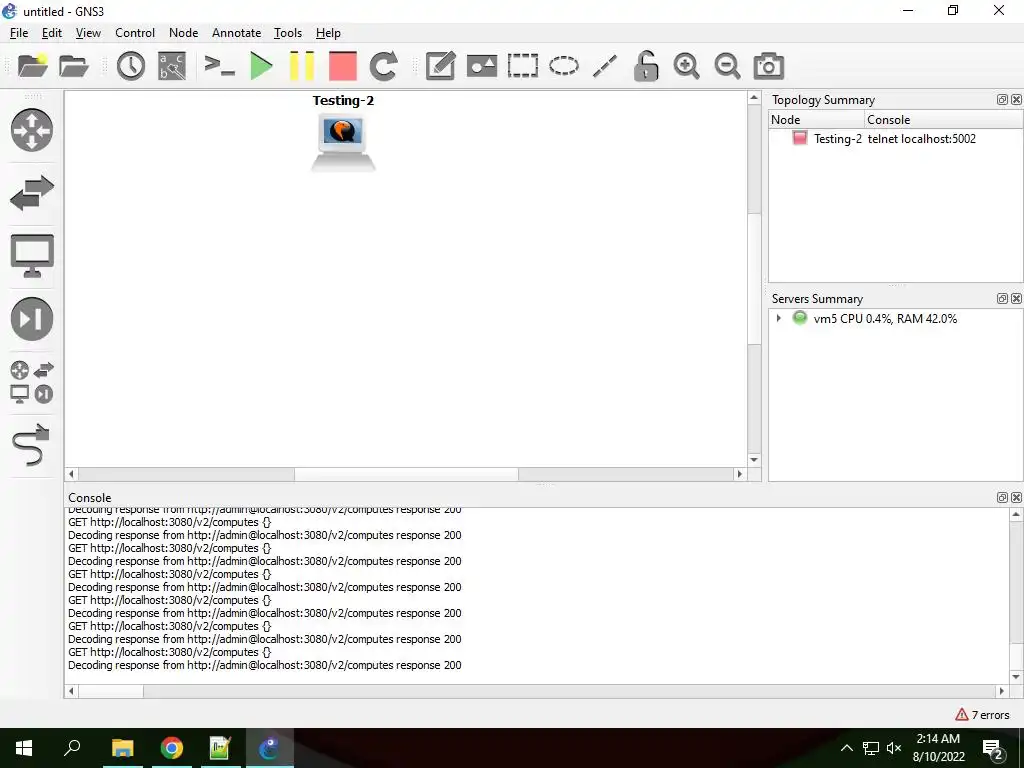
Task: Click canvas horizontal scrollbar right arrow
Action: pos(739,474)
